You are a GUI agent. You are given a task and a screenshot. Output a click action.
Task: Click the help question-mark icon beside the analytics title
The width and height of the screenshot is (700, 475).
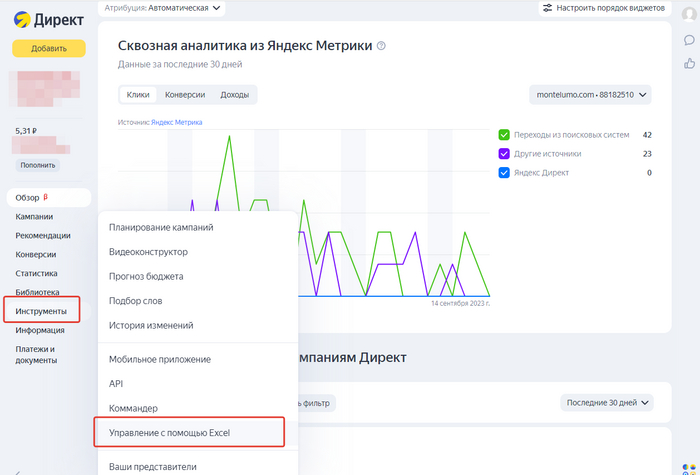[x=381, y=46]
